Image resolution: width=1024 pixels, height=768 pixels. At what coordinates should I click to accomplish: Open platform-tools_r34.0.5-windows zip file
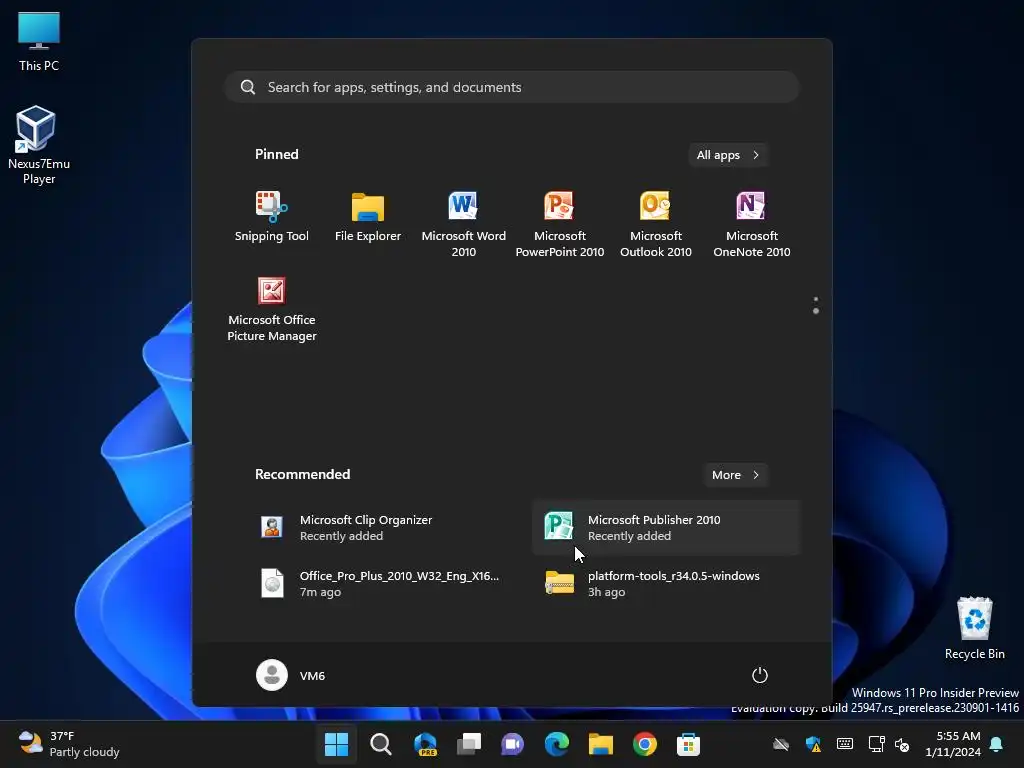click(666, 583)
